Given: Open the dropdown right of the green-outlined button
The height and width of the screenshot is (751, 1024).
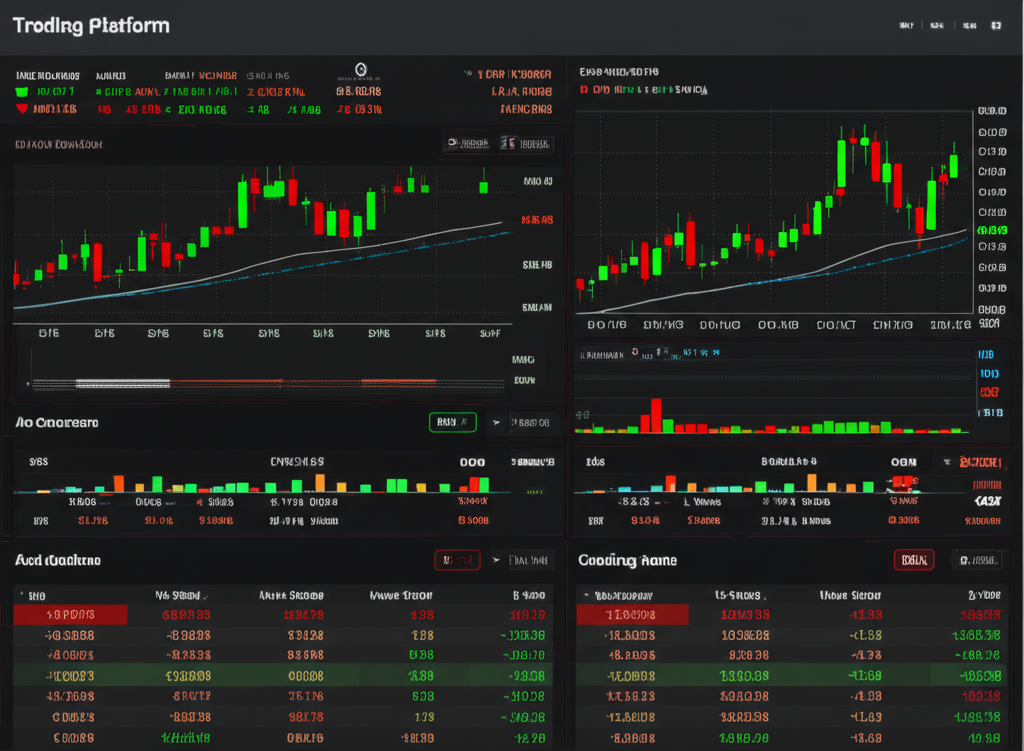Looking at the screenshot, I should coord(530,423).
